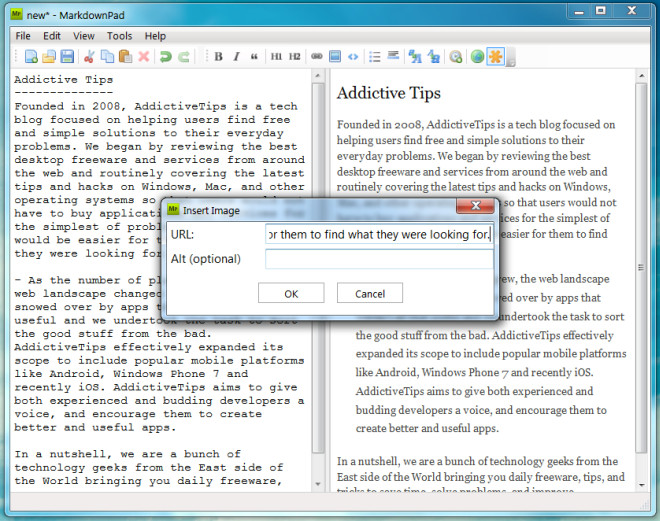Image resolution: width=660 pixels, height=521 pixels.
Task: Click the first text conversion icon after the rule icon
Action: 415,56
